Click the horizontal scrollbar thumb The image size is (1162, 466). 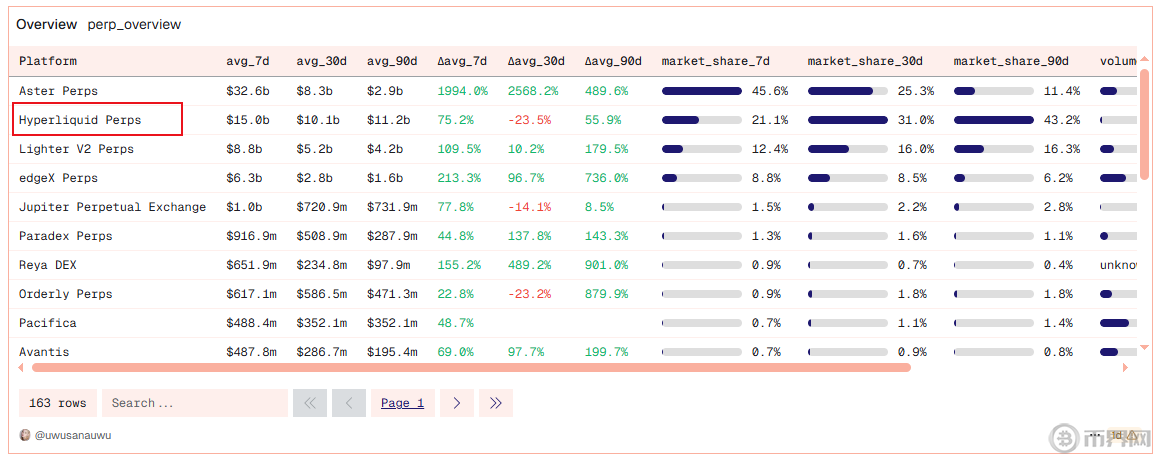[471, 367]
